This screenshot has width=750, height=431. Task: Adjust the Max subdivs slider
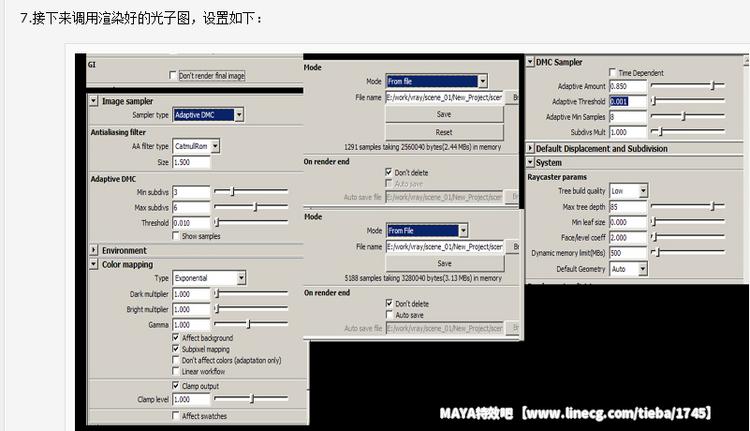click(255, 207)
